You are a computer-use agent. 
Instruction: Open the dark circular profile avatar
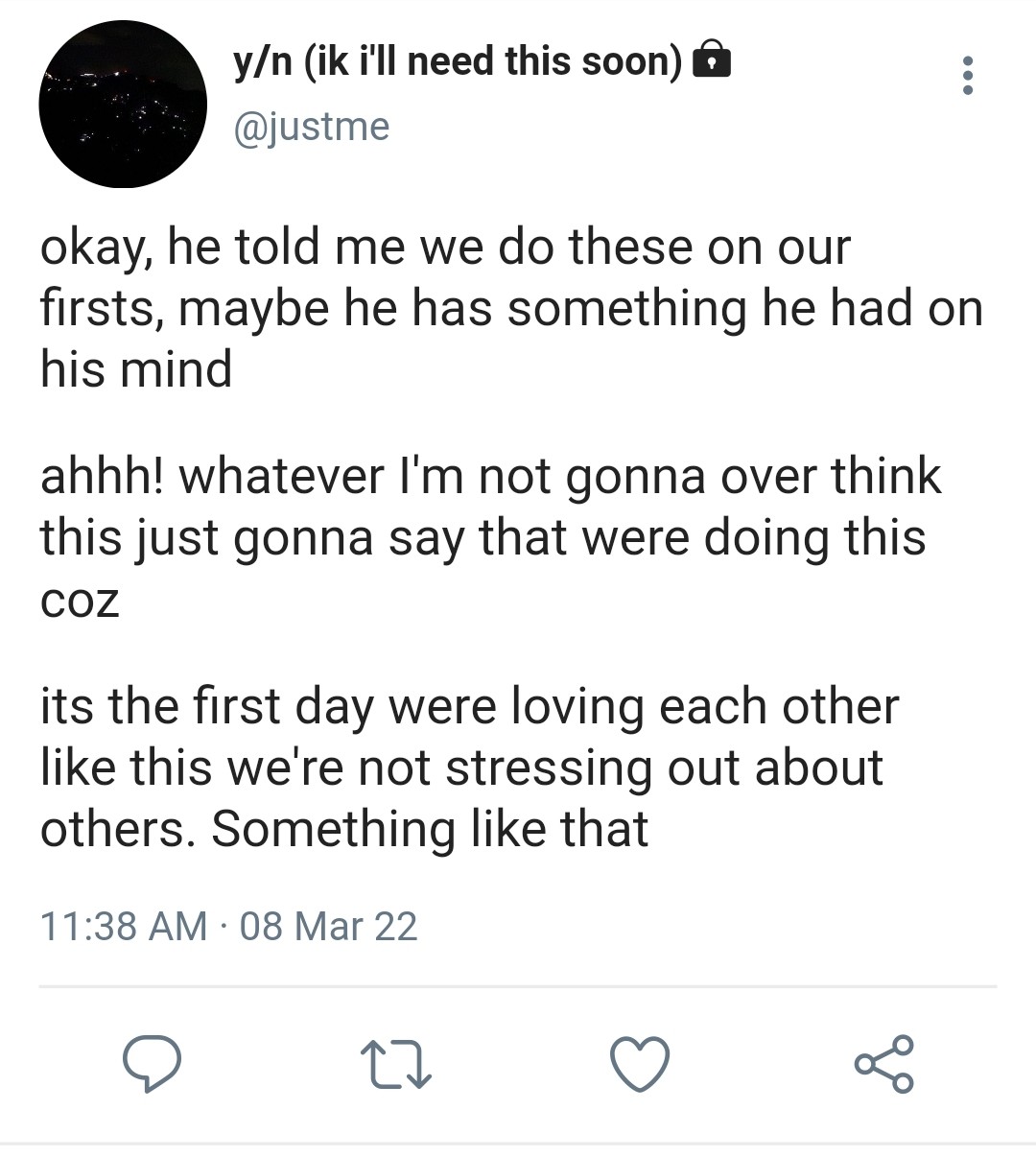122,104
